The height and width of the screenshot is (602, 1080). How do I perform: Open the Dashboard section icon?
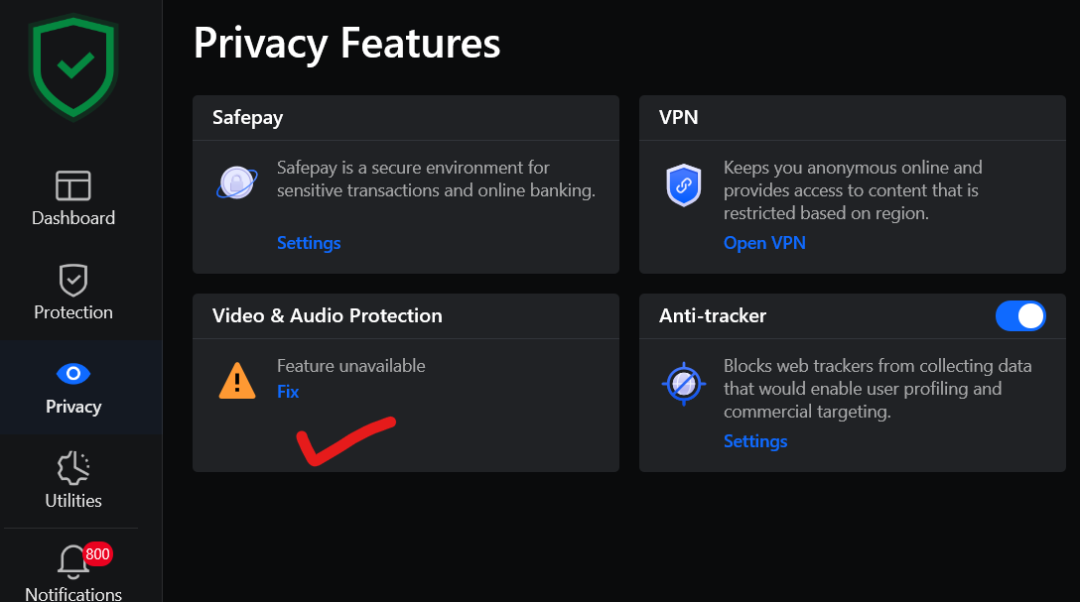pos(73,185)
